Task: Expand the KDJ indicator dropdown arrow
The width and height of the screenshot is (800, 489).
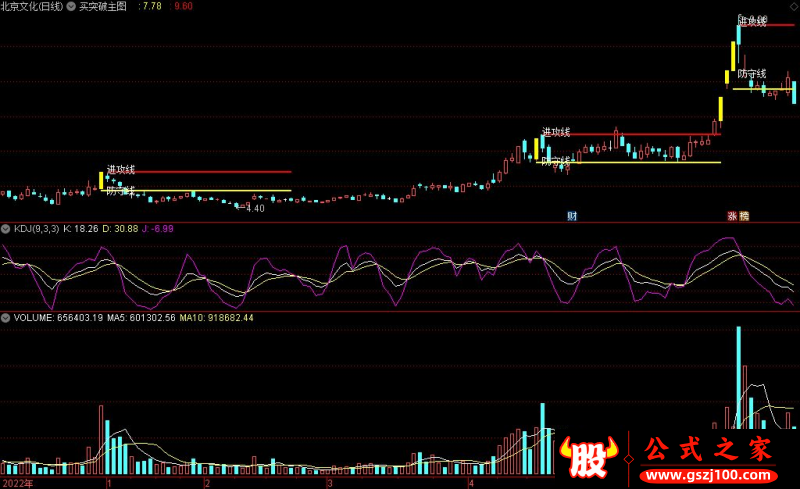Action: tap(6, 229)
